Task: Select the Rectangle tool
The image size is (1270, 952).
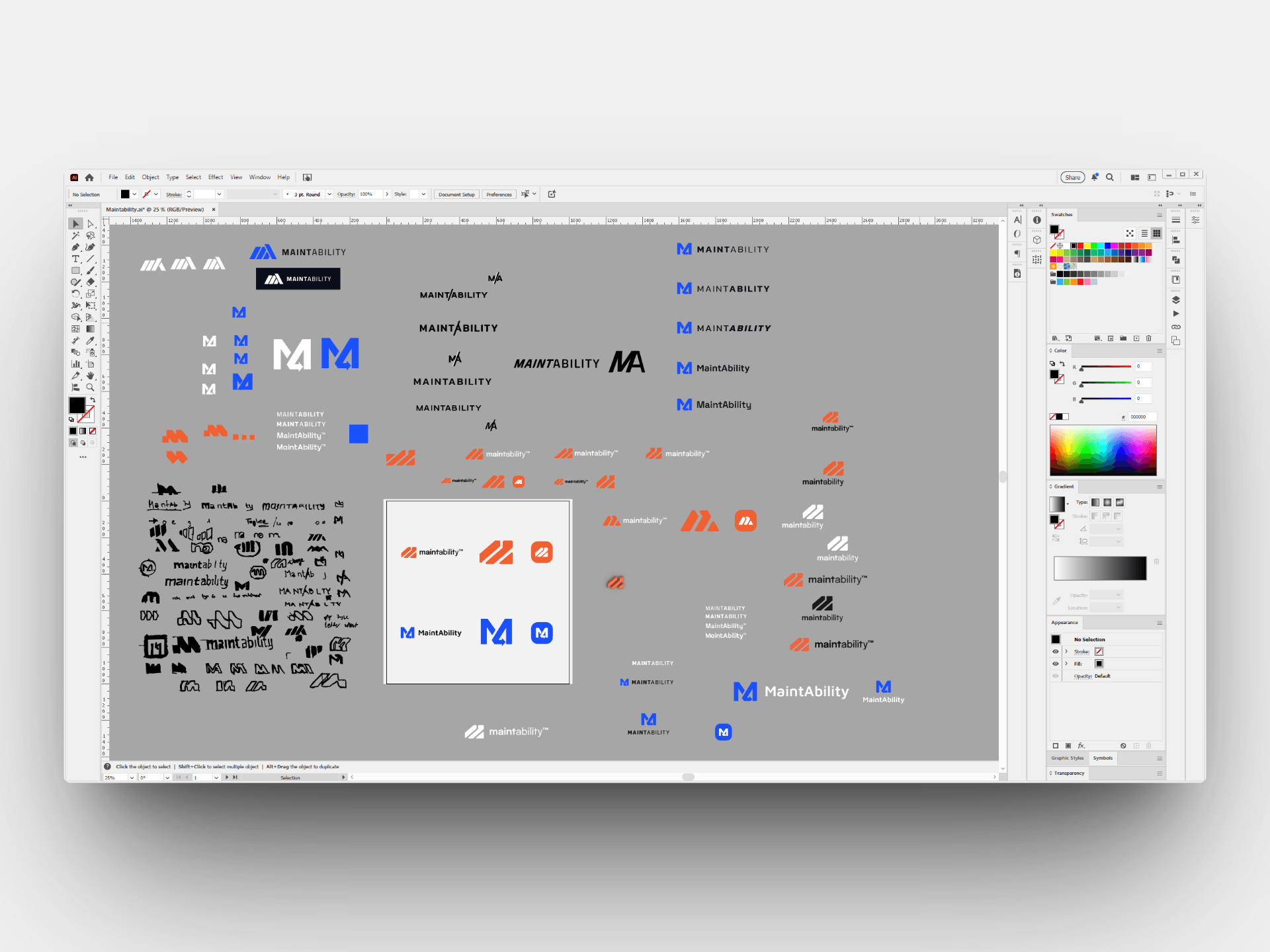Action: tap(76, 270)
